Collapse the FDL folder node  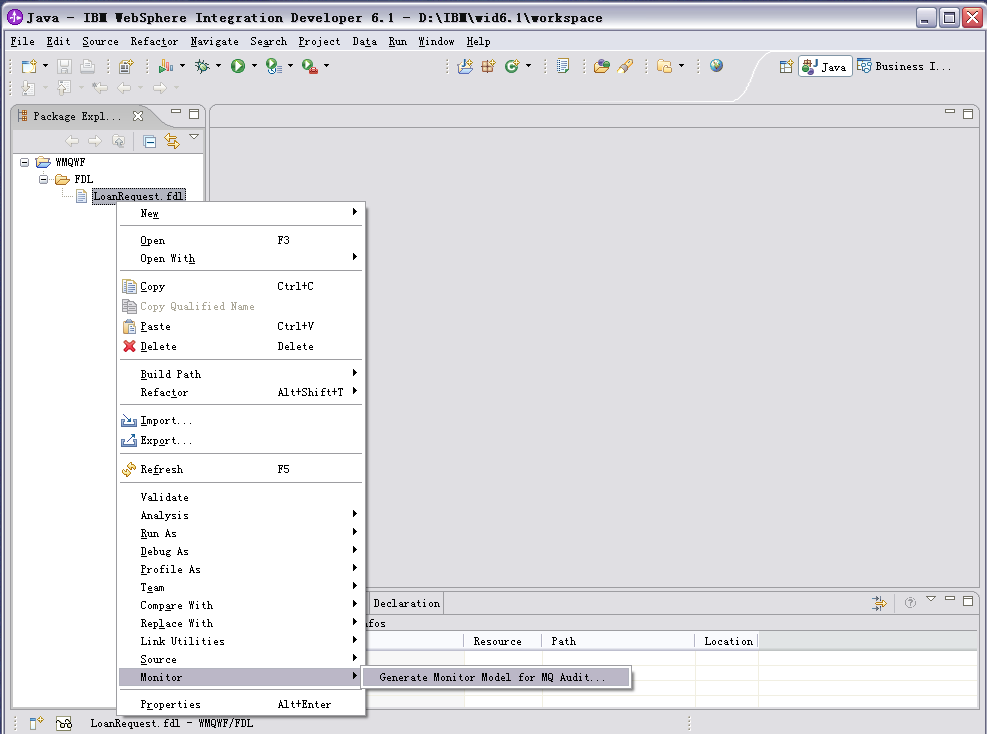tap(43, 179)
